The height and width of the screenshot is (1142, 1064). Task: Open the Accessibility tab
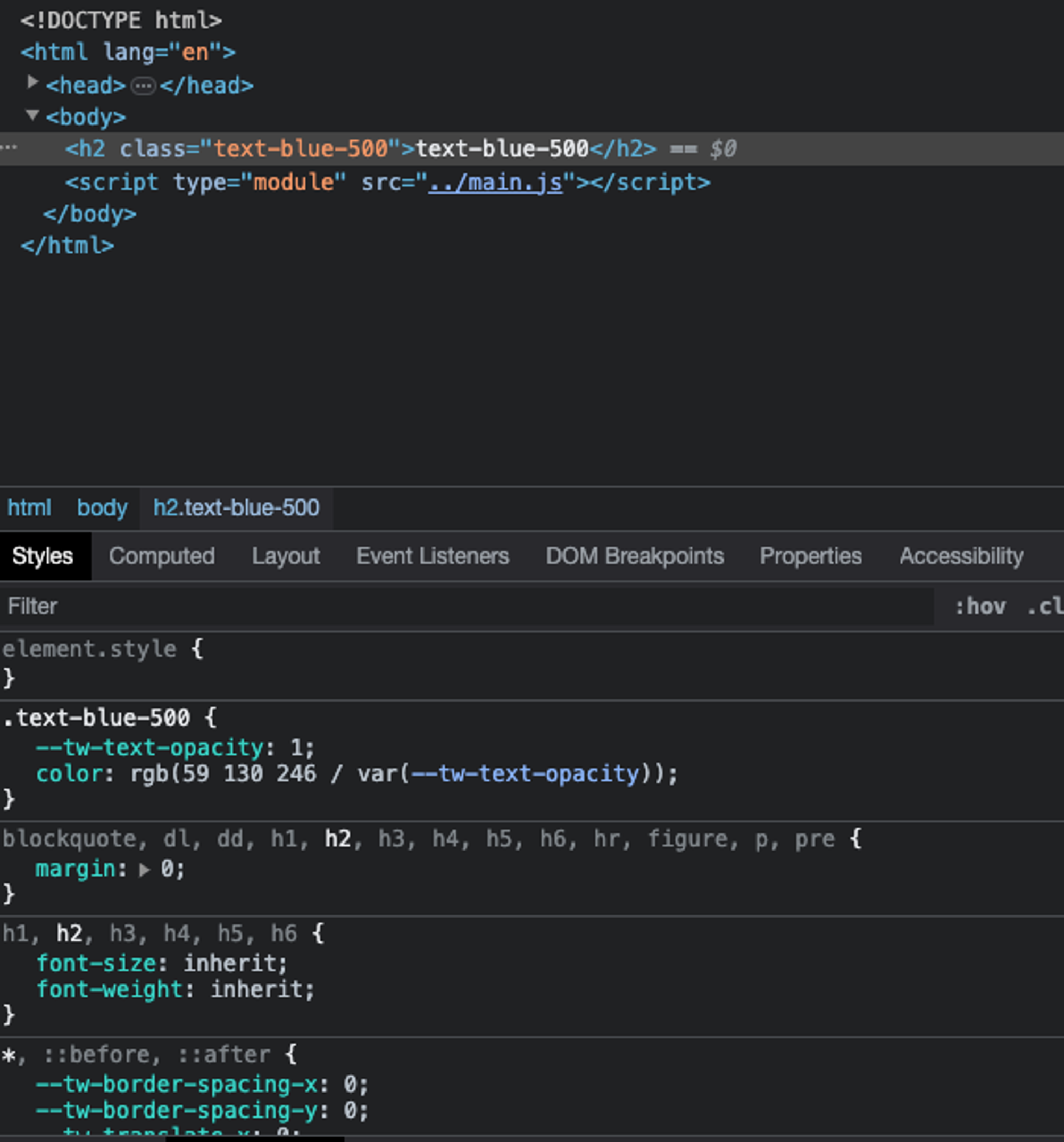[x=961, y=556]
